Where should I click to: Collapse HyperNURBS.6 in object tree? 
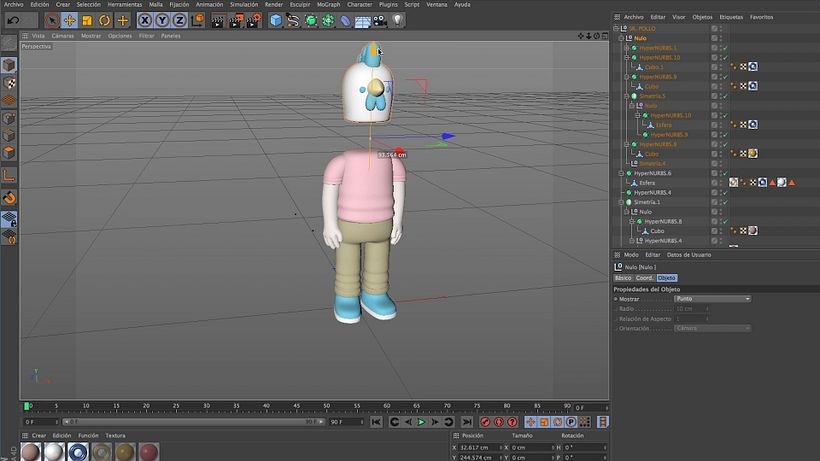tap(621, 173)
